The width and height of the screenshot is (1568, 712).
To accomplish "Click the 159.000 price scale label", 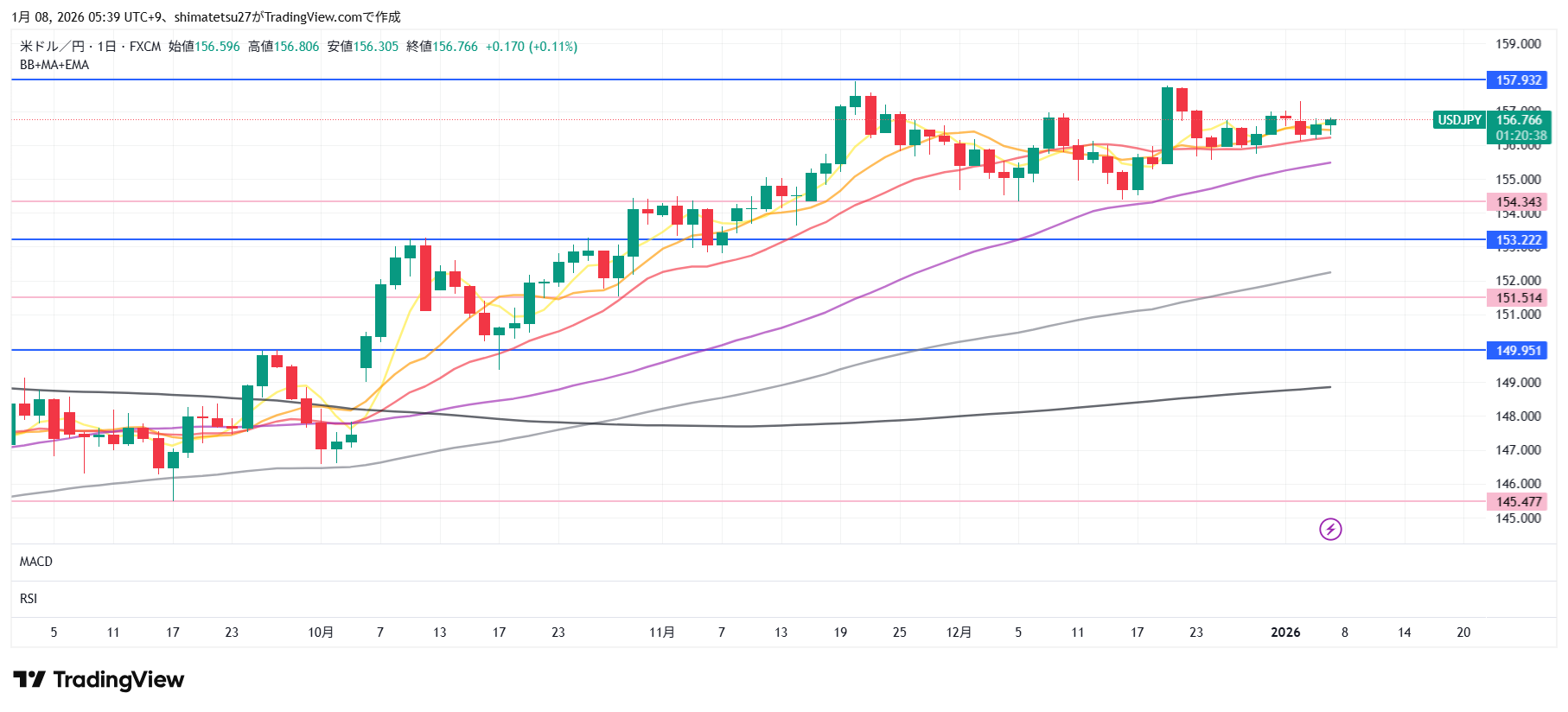I will point(1518,44).
